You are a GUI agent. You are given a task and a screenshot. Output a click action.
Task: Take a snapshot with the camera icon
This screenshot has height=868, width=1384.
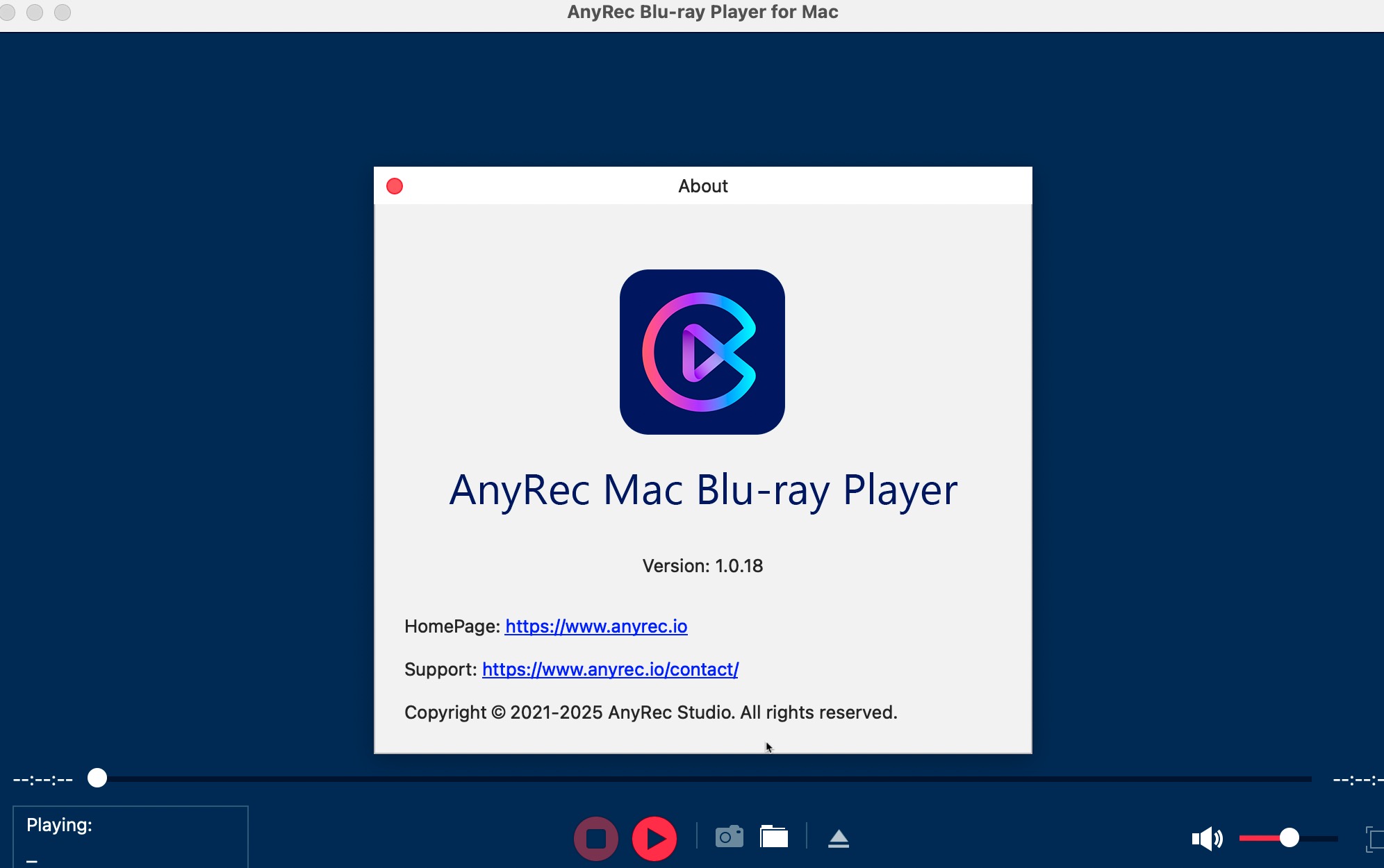[729, 837]
